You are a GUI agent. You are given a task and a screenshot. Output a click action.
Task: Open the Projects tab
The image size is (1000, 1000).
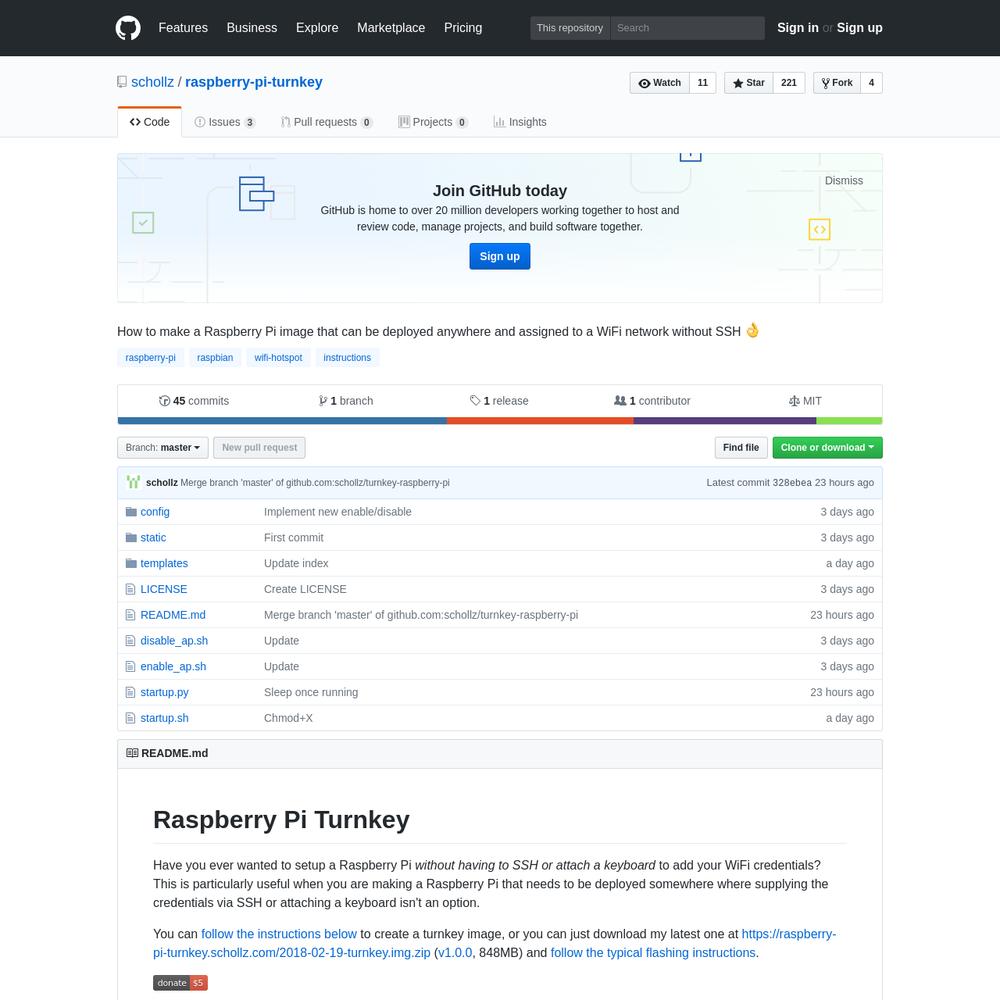coord(433,122)
